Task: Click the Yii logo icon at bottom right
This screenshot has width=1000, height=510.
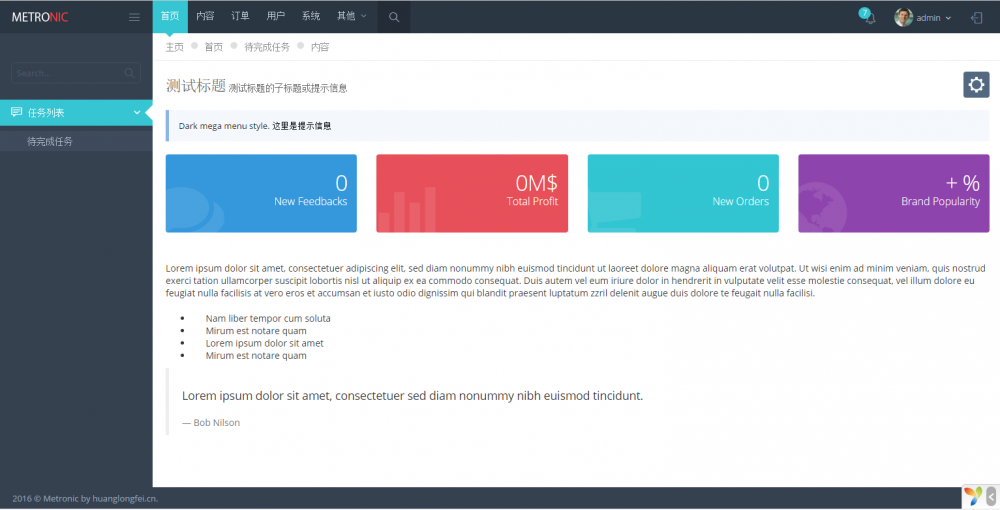Action: pyautogui.click(x=973, y=496)
